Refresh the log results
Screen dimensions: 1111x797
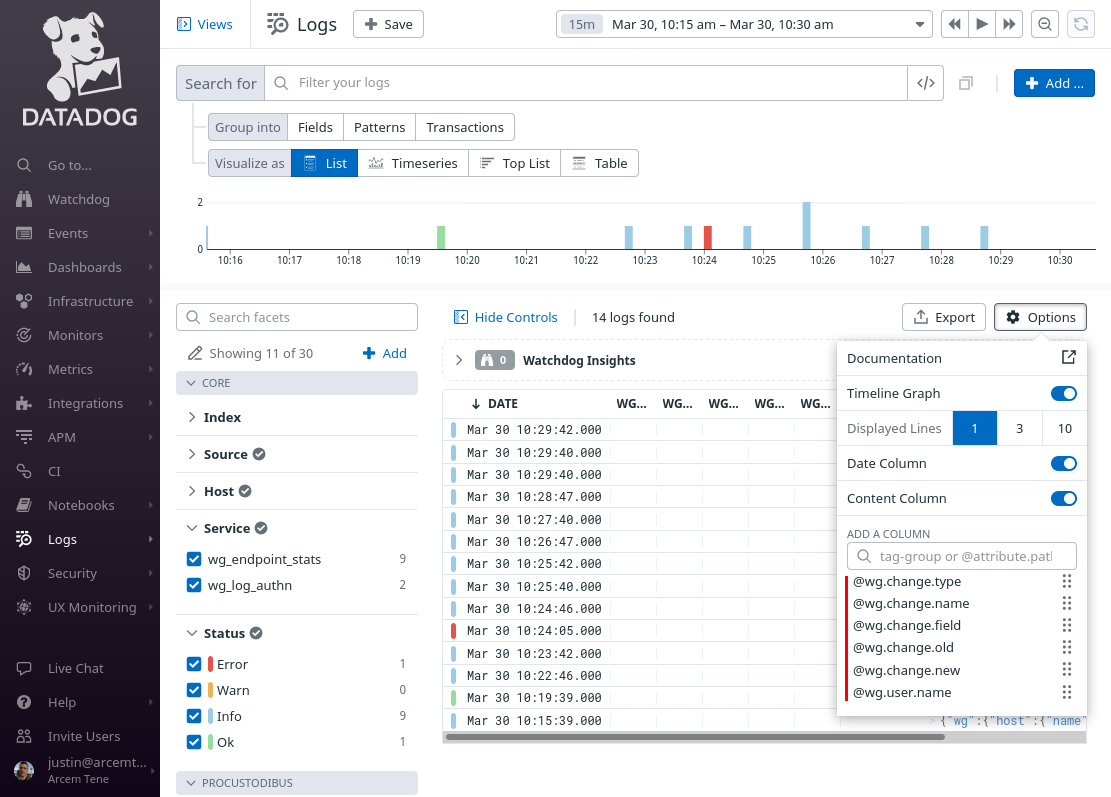pos(1081,24)
